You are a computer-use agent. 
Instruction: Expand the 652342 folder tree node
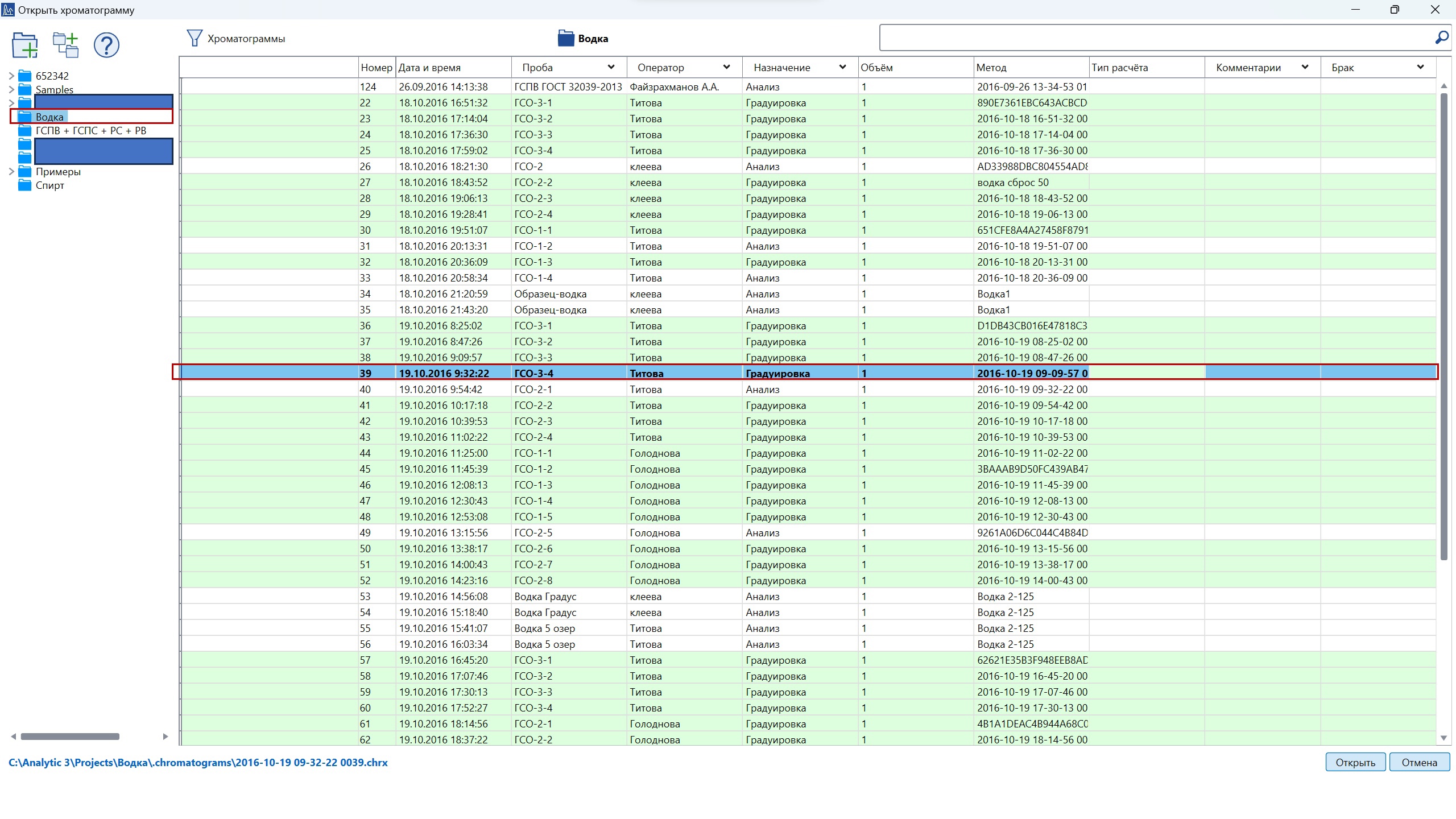click(x=11, y=76)
